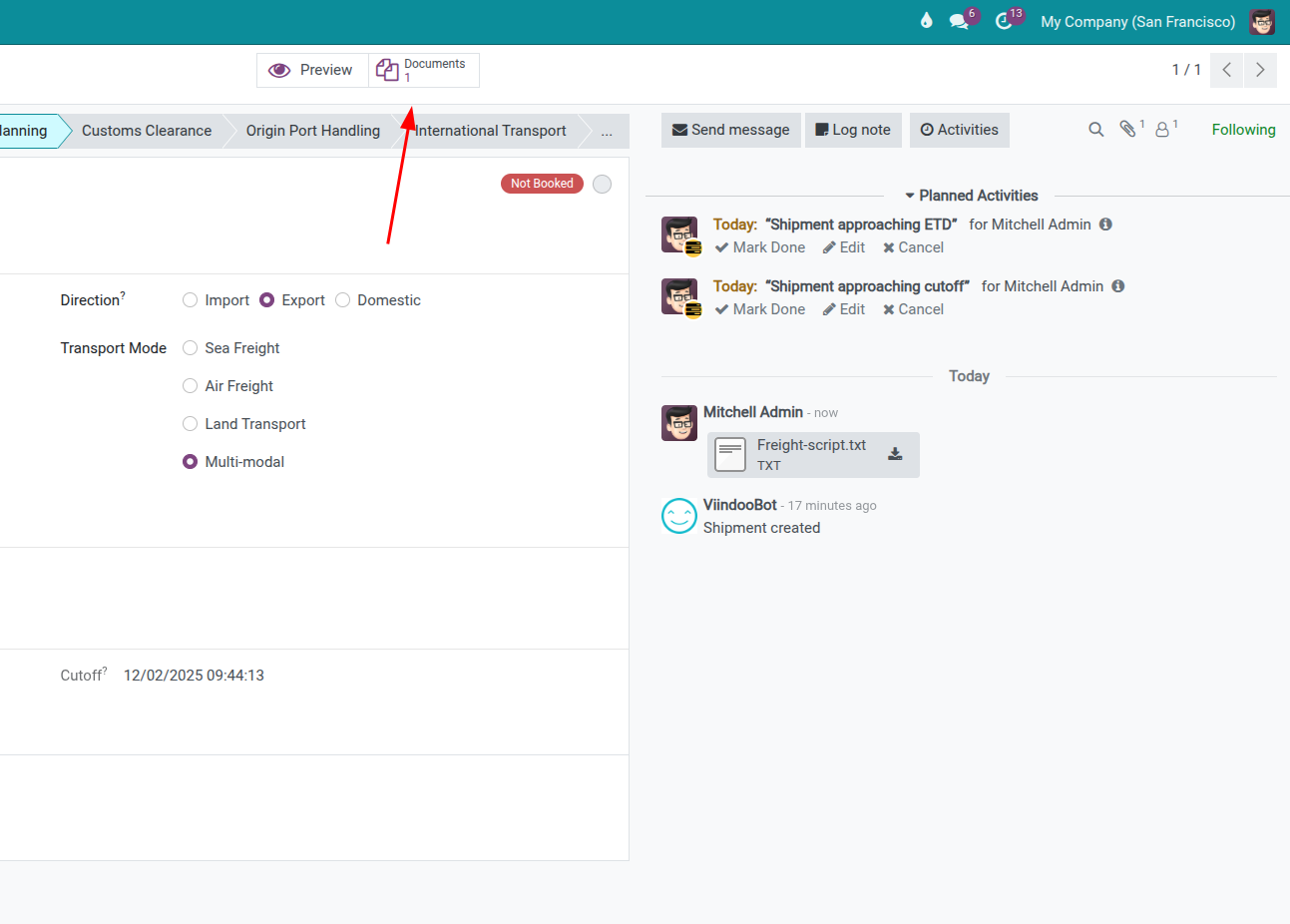
Task: Open the followers person icon
Action: (1162, 130)
